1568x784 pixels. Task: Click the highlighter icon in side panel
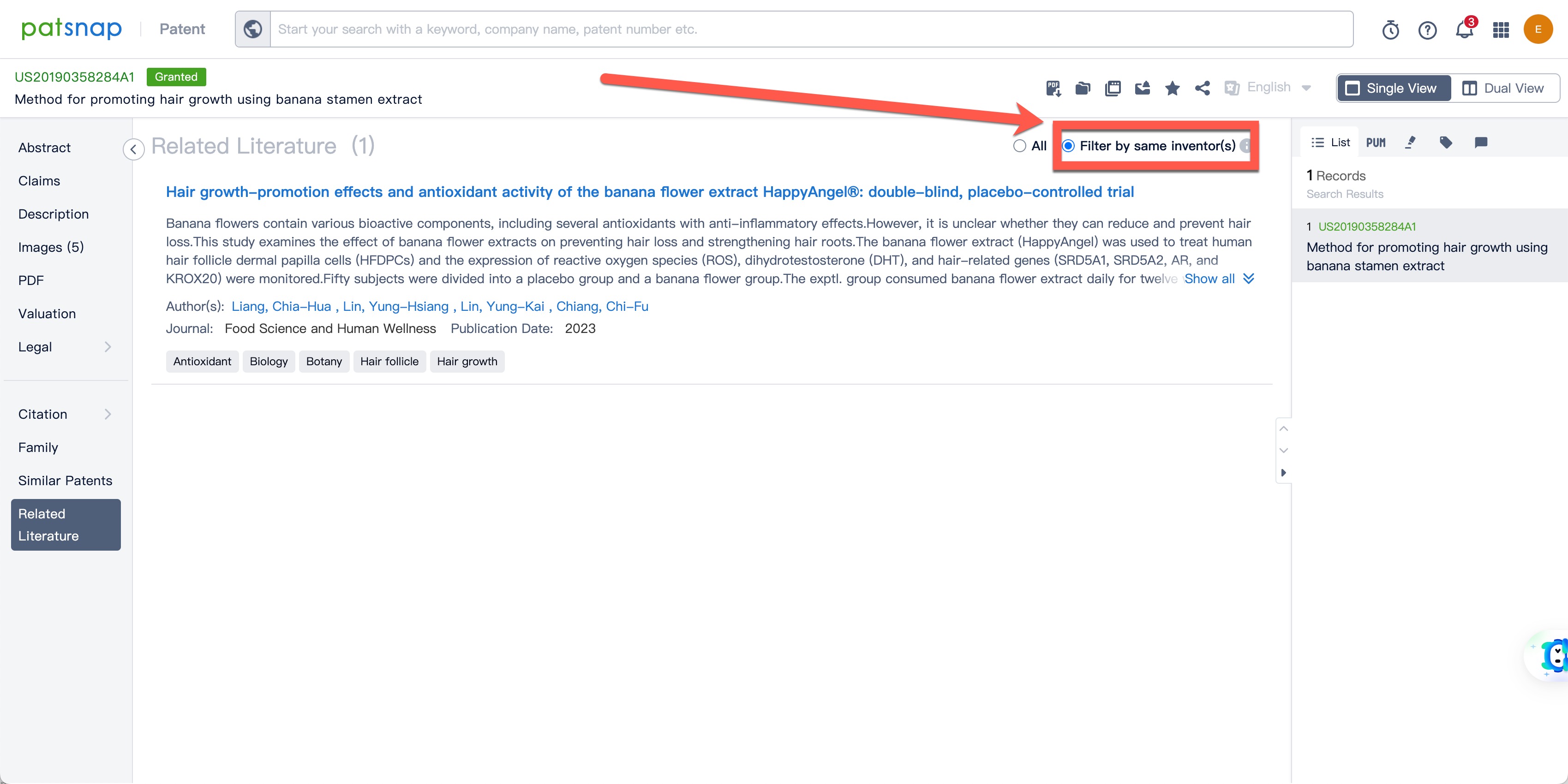pos(1410,143)
